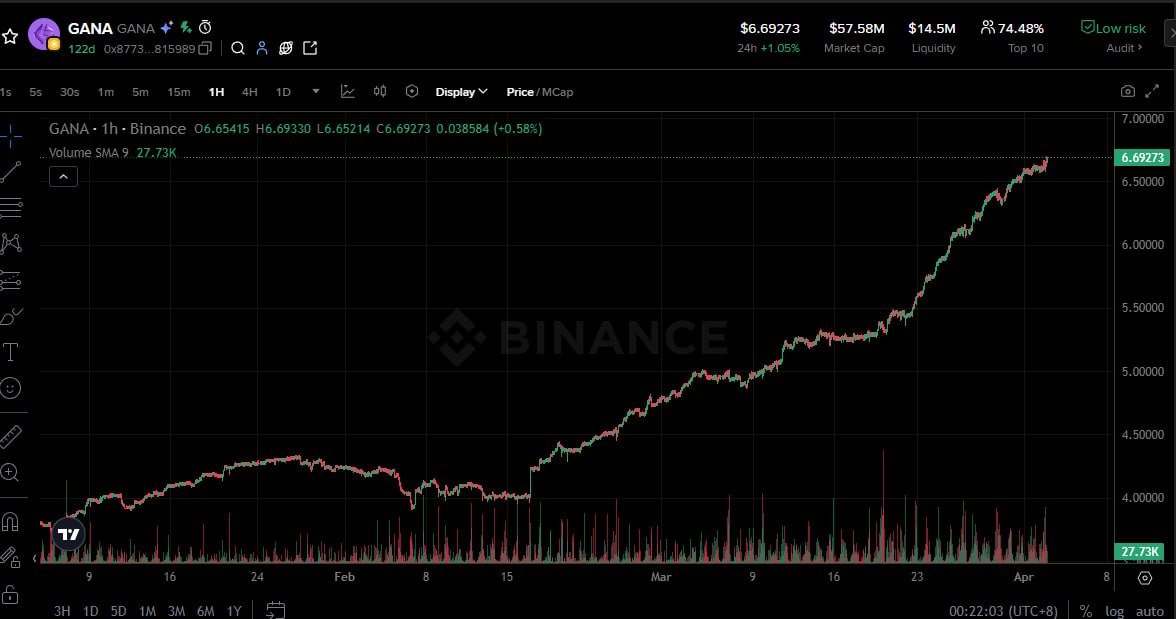
Task: Select the 1m timeframe
Action: click(106, 92)
